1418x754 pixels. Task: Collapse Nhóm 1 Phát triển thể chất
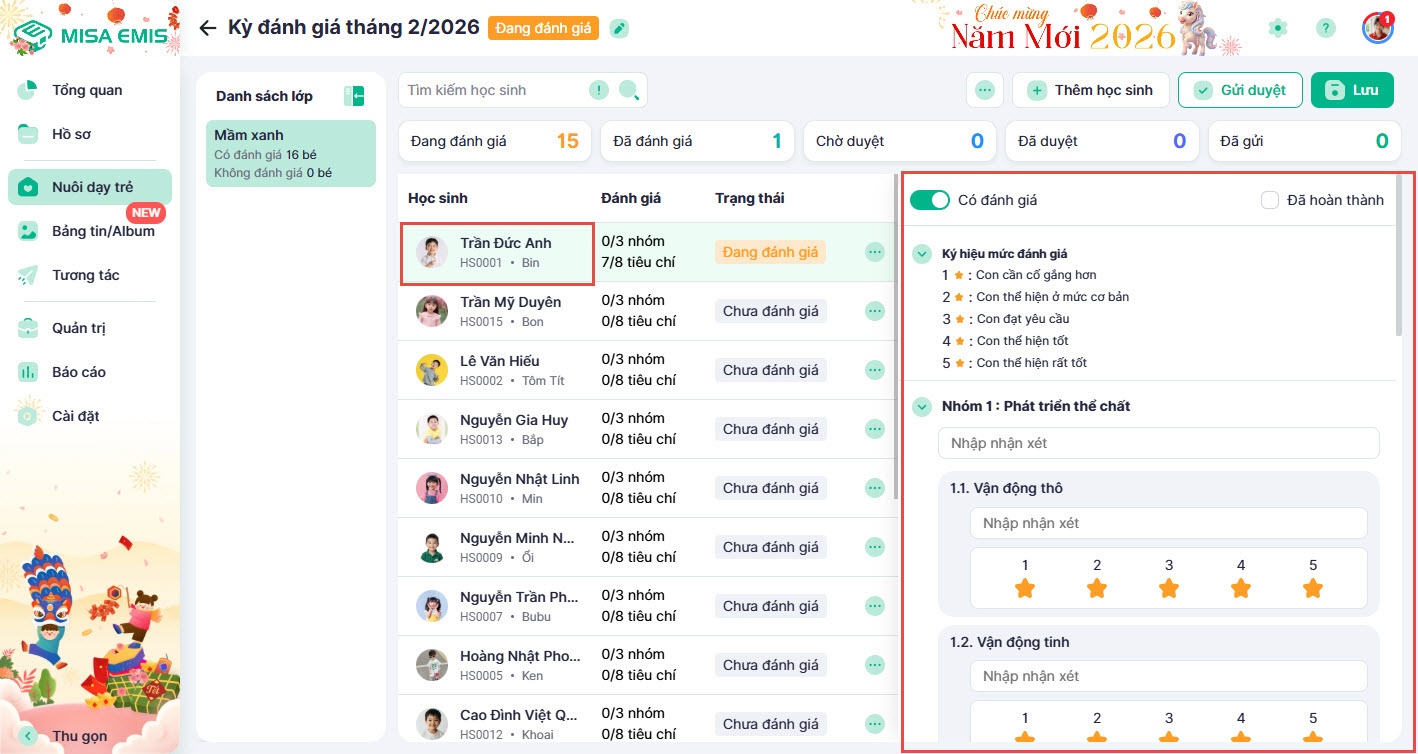pos(921,406)
